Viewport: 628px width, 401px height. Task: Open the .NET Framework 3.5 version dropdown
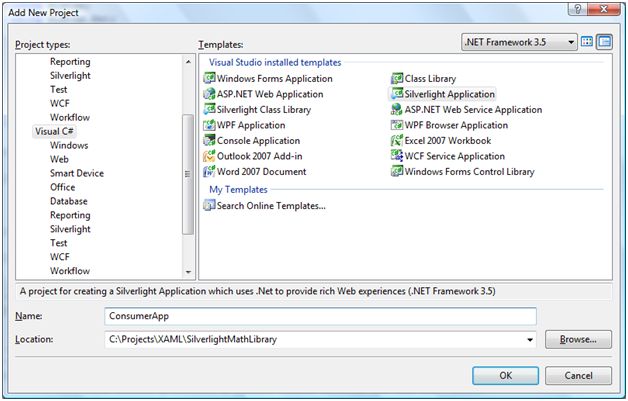(x=570, y=42)
